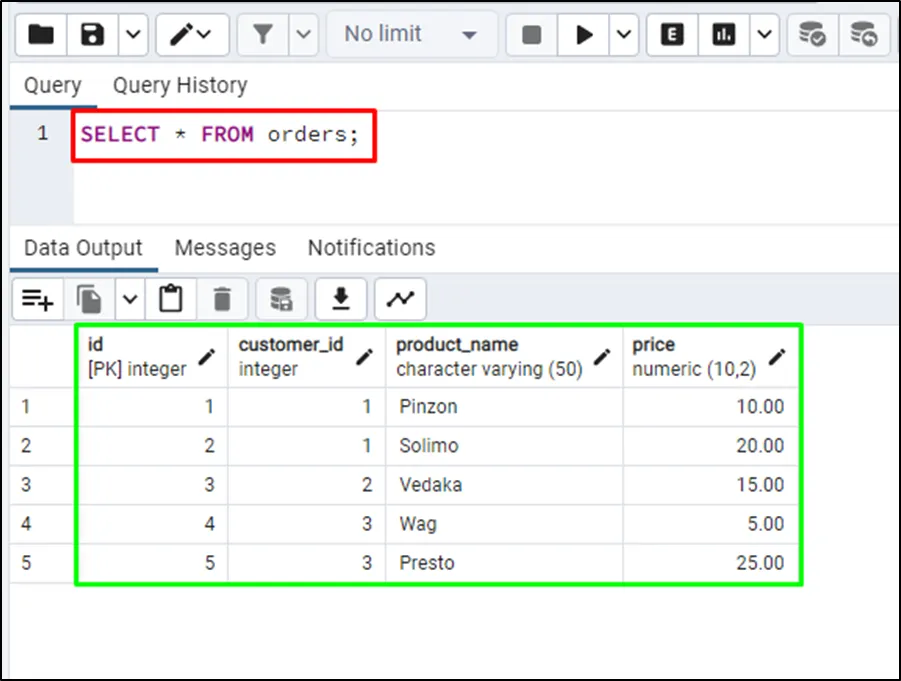Image resolution: width=901 pixels, height=681 pixels.
Task: Click the Open File folder icon
Action: pos(41,35)
